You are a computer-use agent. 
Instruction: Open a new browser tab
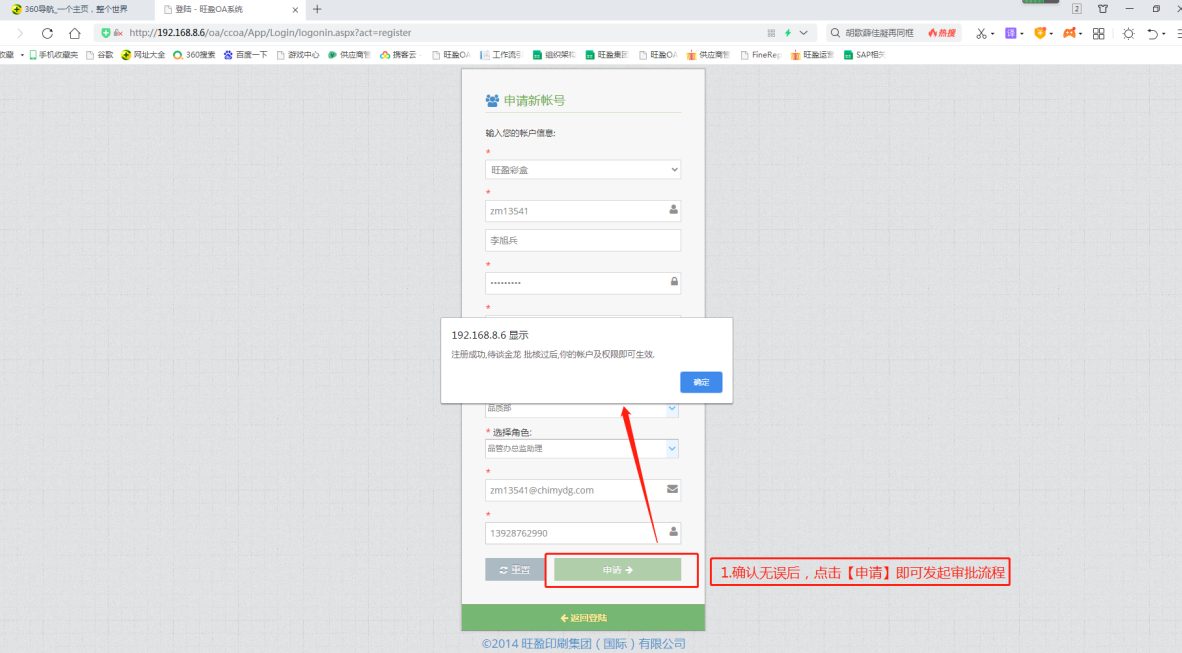click(317, 10)
